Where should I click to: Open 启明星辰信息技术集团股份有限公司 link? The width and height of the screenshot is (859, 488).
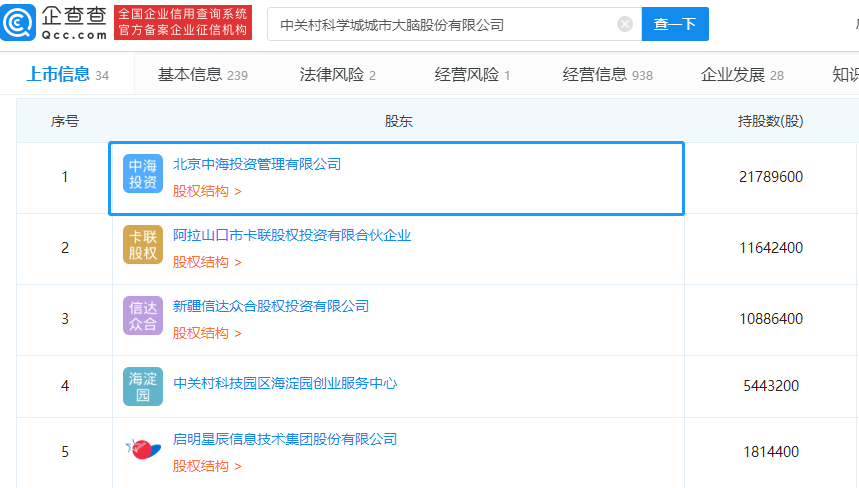click(285, 439)
